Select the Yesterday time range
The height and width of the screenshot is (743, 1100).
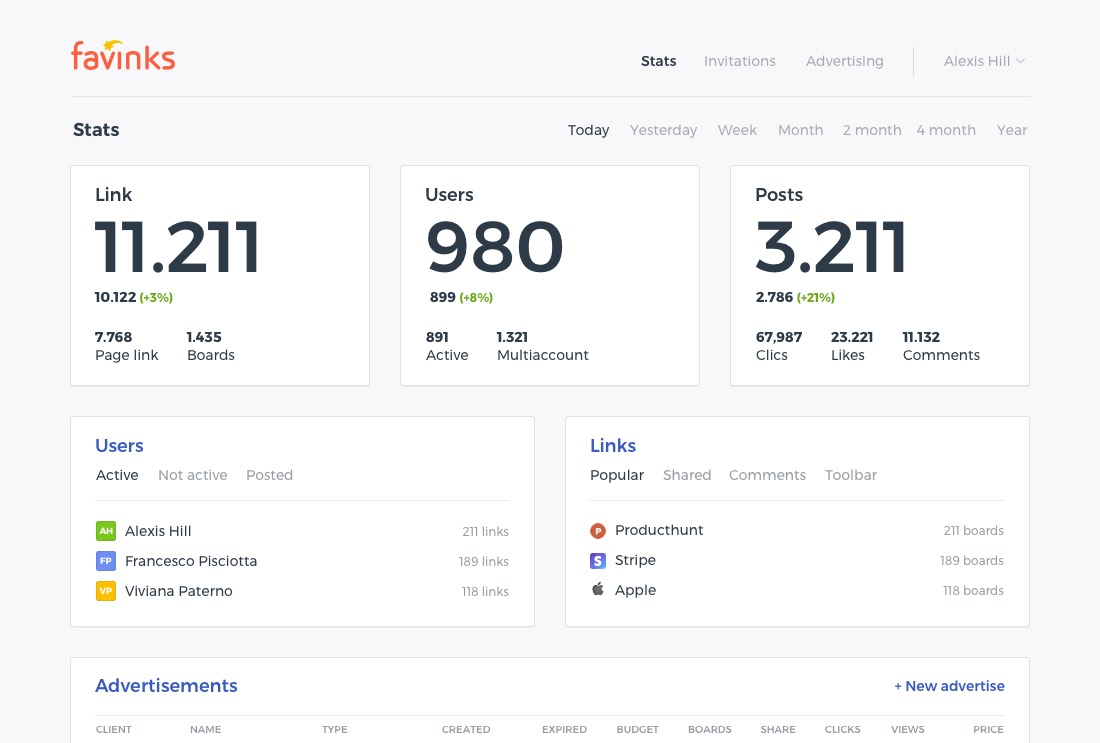tap(663, 130)
